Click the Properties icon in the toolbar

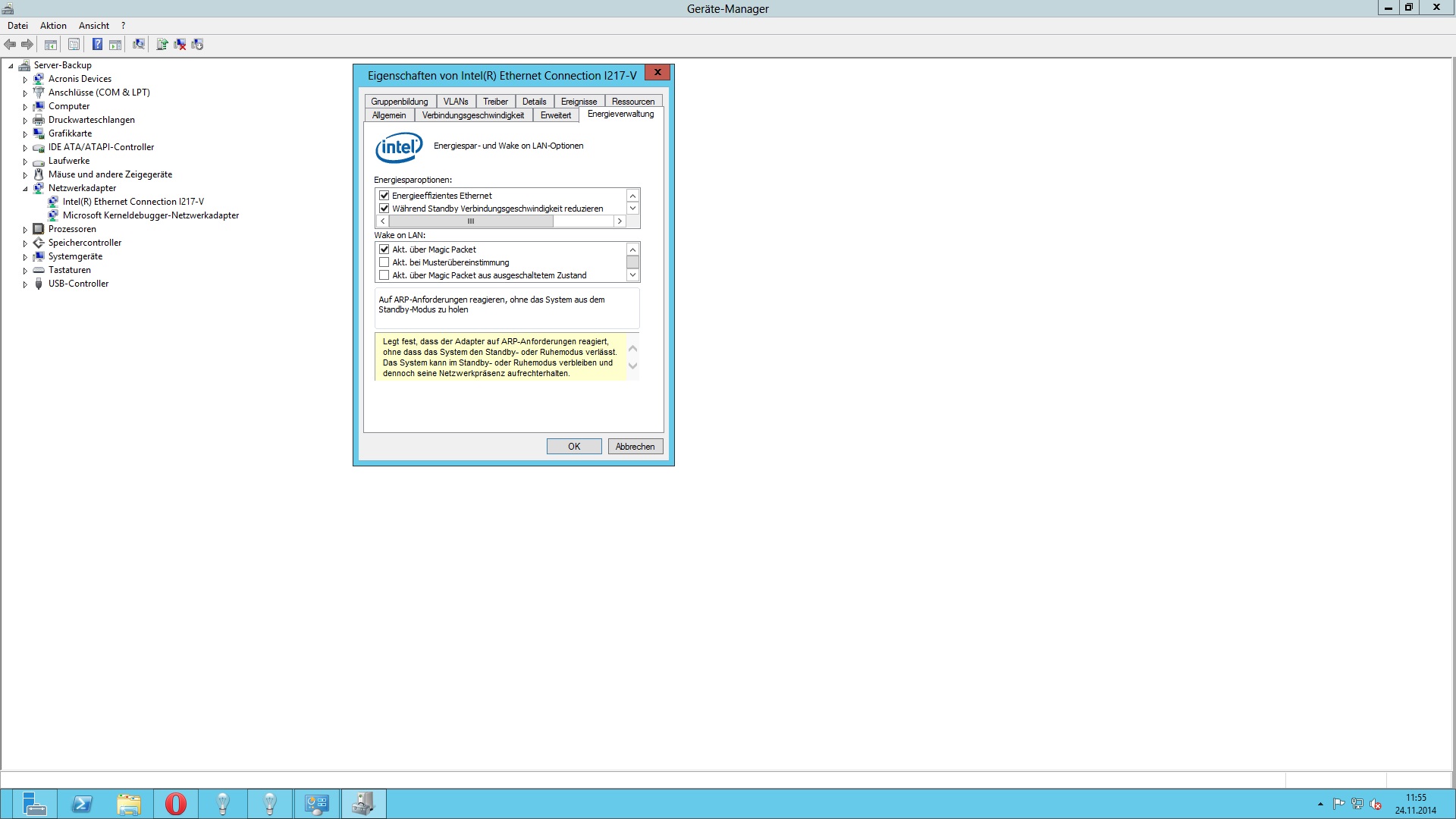pos(74,45)
